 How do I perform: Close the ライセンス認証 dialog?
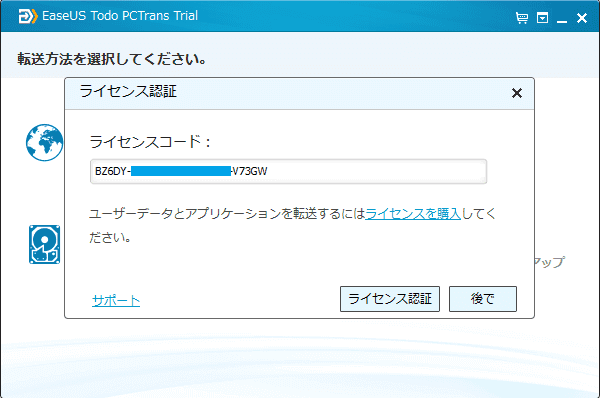click(x=517, y=93)
